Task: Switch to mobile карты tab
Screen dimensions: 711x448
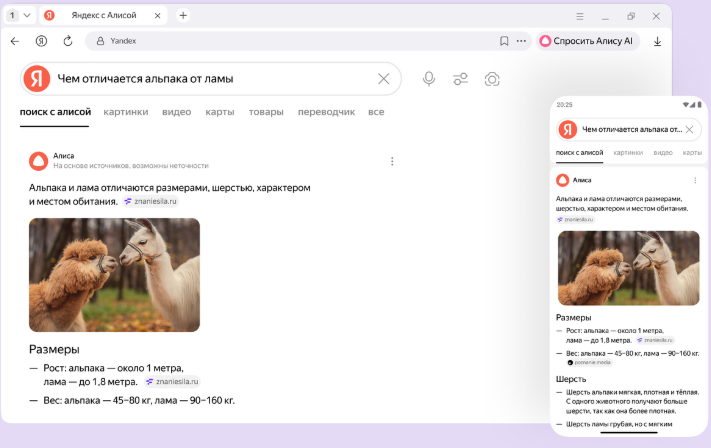Action: pos(692,153)
